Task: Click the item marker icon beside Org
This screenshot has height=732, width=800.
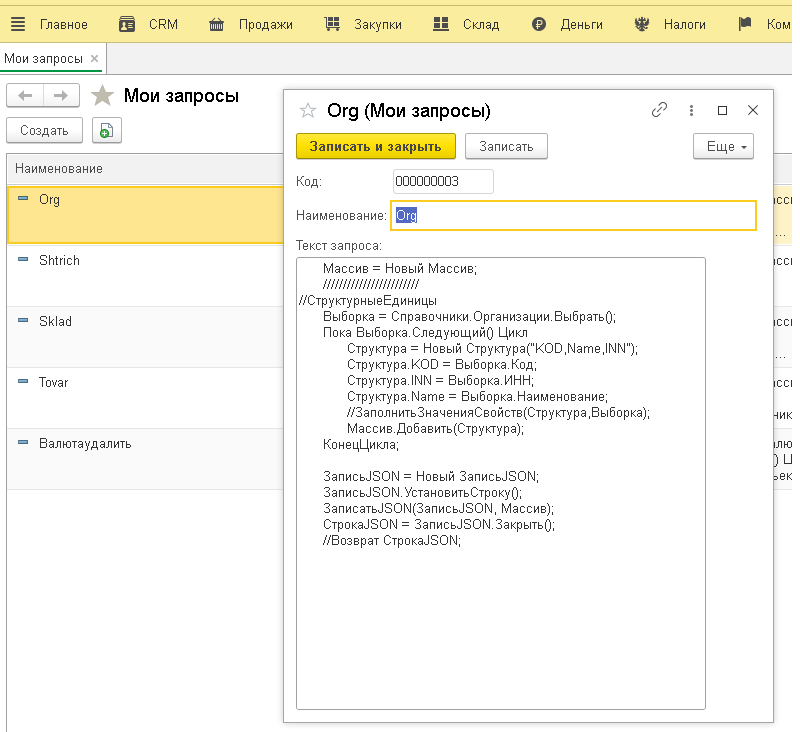Action: (x=23, y=198)
